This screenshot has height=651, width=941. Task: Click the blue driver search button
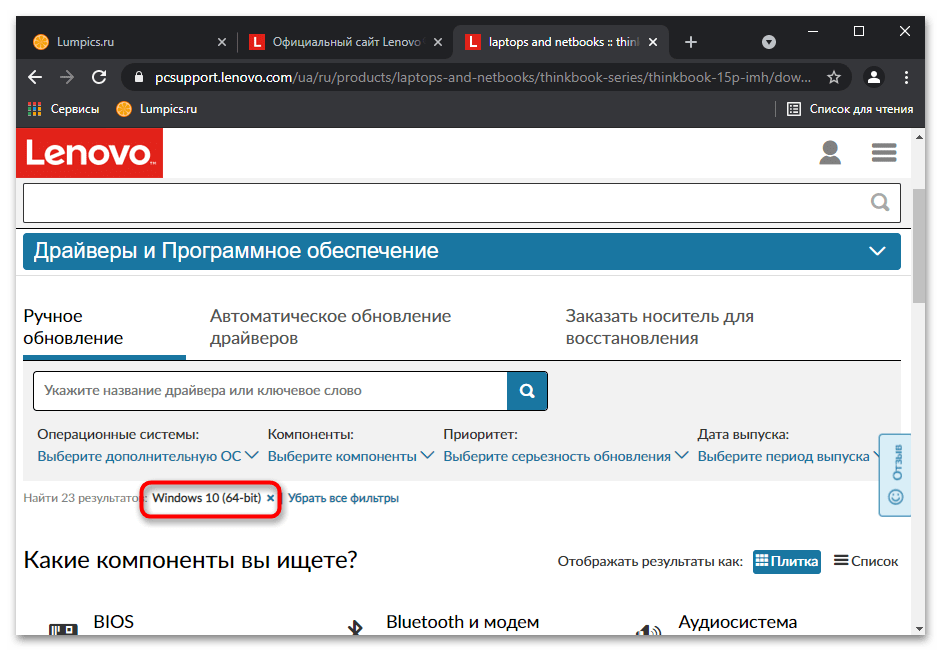pyautogui.click(x=527, y=391)
